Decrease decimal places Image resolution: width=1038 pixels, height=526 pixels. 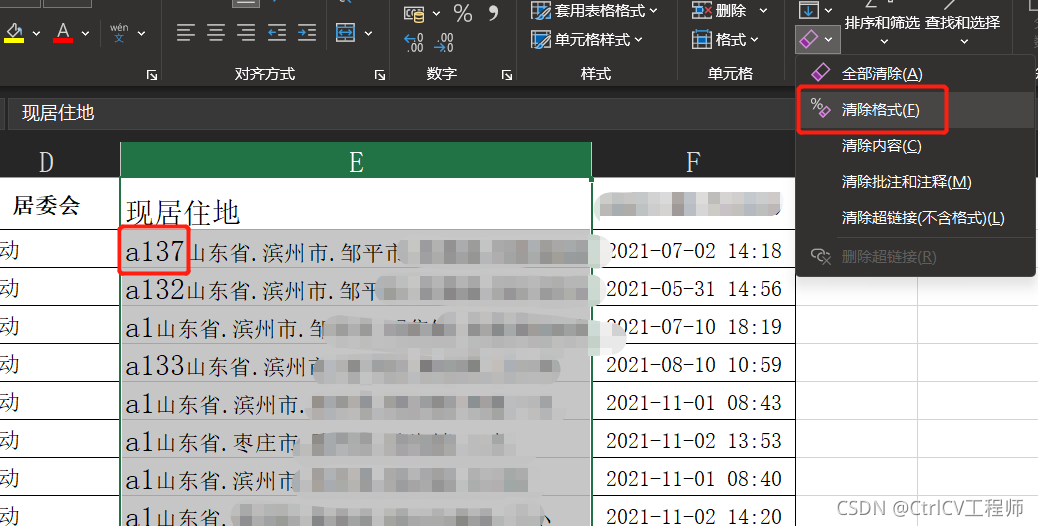(444, 42)
